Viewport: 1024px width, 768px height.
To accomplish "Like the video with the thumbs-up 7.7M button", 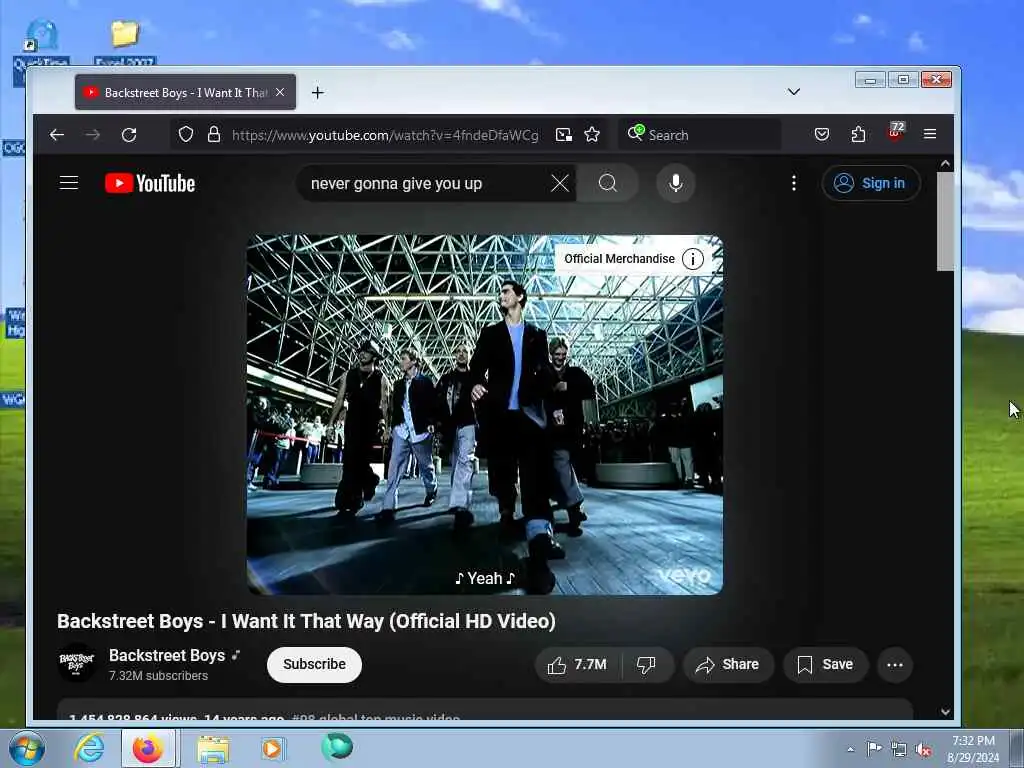I will point(578,665).
